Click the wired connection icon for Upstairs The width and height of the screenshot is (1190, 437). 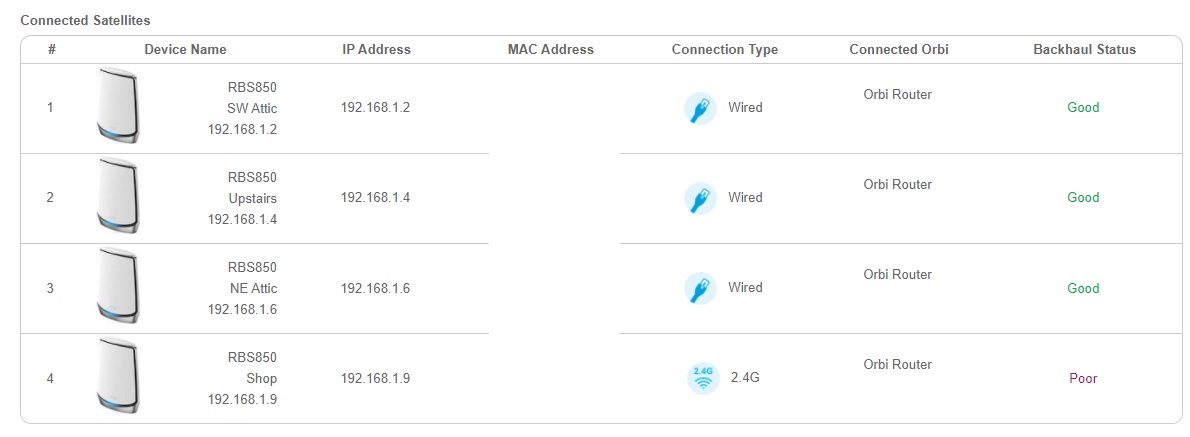[x=700, y=198]
